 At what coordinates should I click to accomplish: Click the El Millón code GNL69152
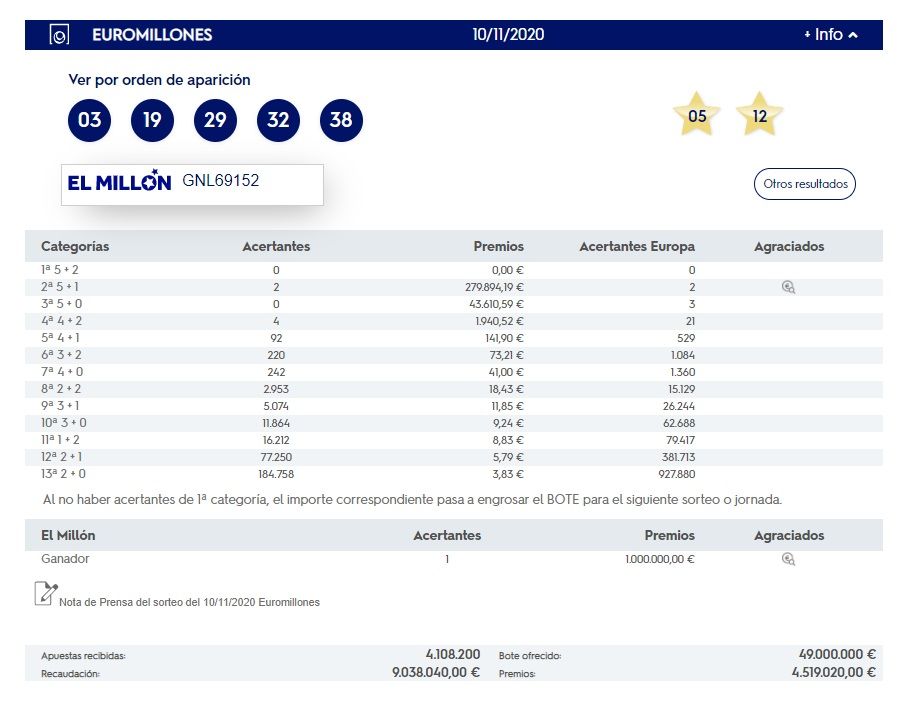(220, 180)
